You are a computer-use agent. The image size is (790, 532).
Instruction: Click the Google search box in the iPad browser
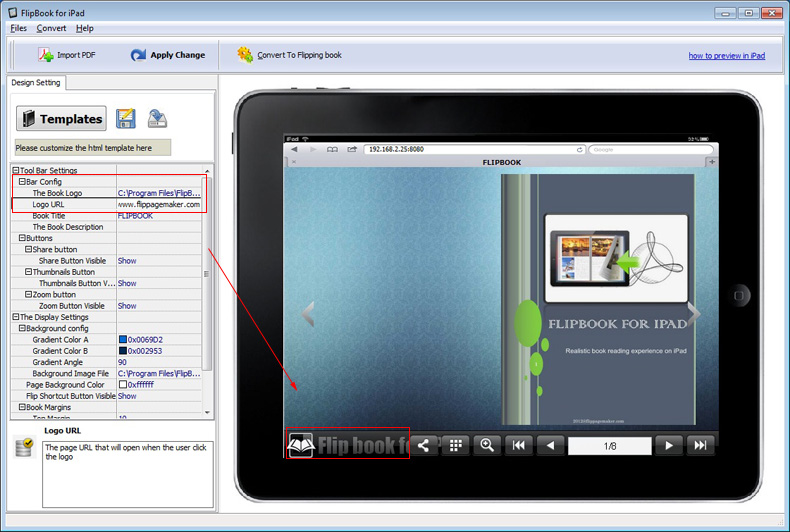pos(650,150)
